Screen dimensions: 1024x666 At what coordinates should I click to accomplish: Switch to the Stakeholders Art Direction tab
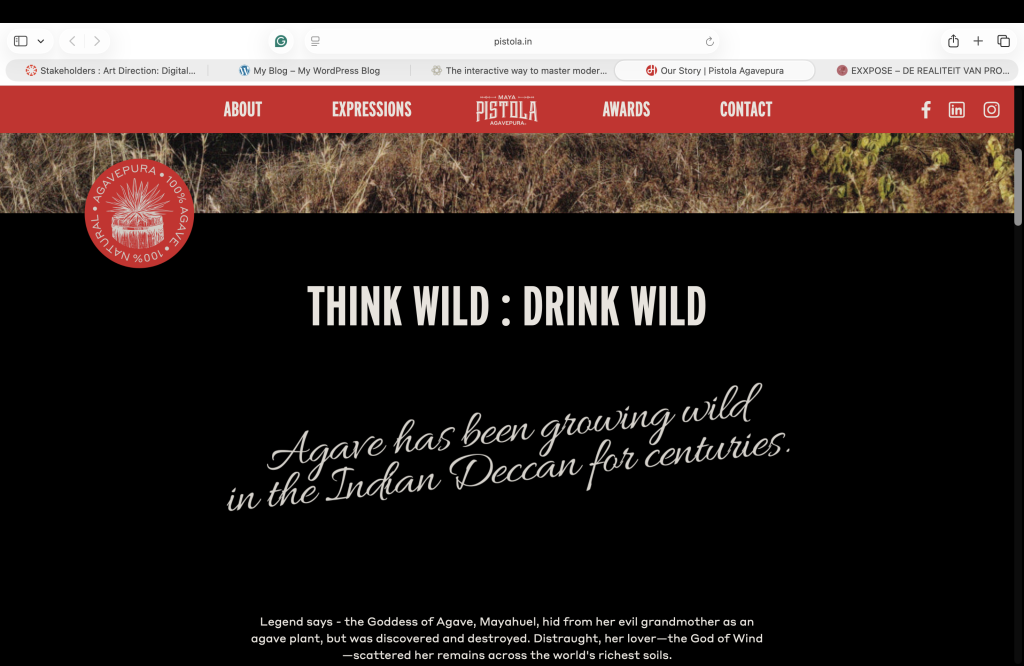tap(110, 71)
